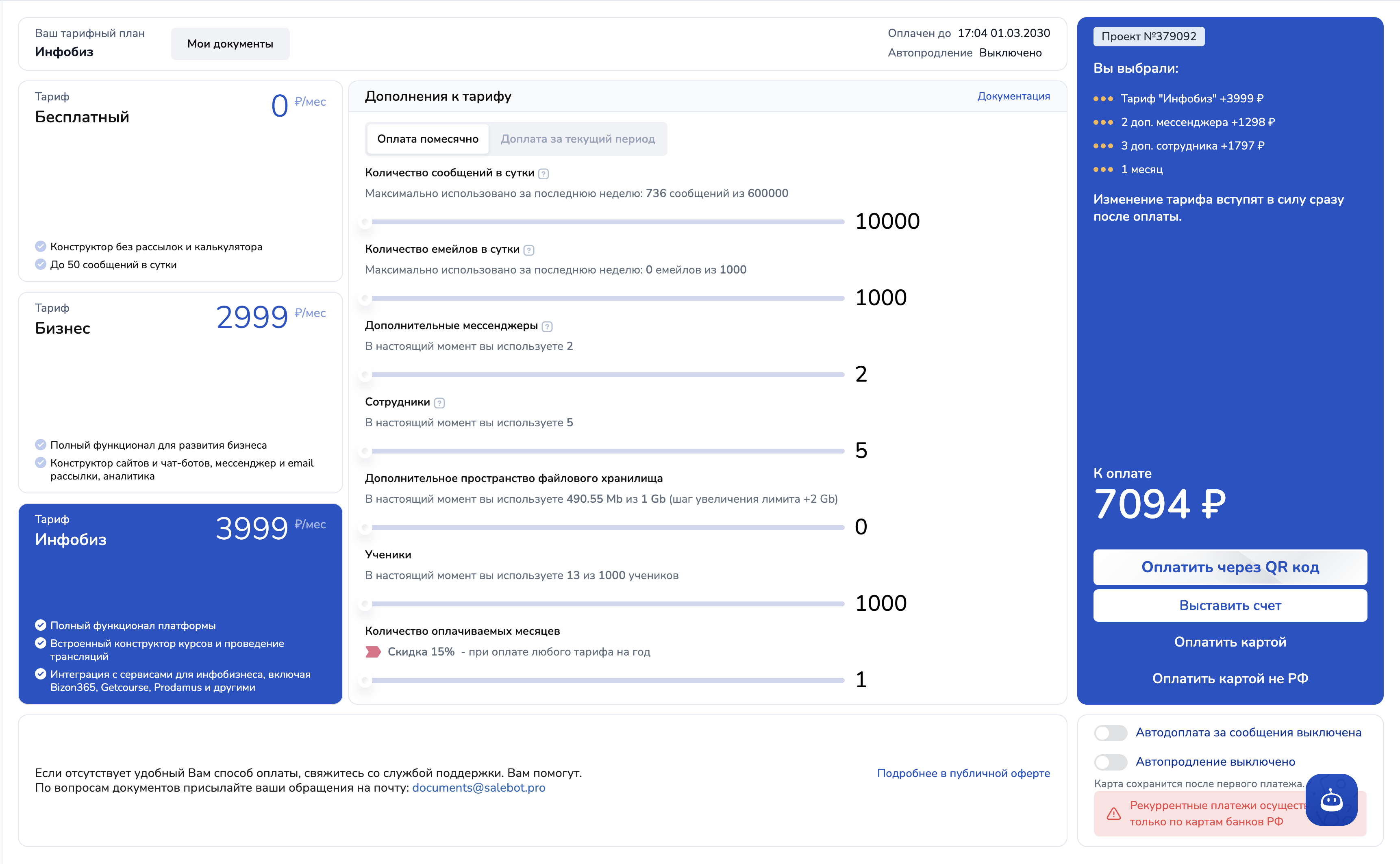The height and width of the screenshot is (864, 1400).
Task: Click the recurring payments warning triangle icon
Action: pos(1113,813)
